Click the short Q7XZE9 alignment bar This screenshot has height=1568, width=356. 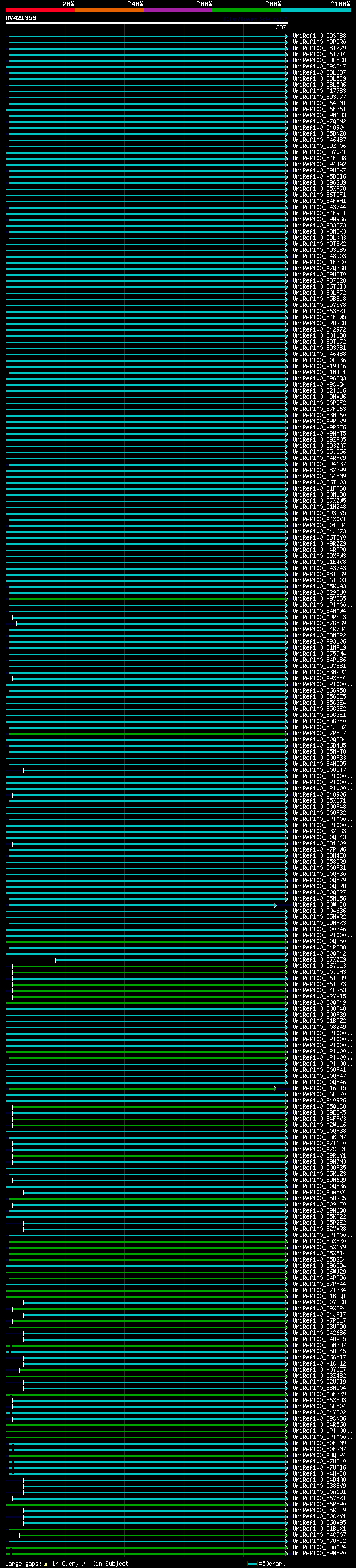(x=170, y=961)
